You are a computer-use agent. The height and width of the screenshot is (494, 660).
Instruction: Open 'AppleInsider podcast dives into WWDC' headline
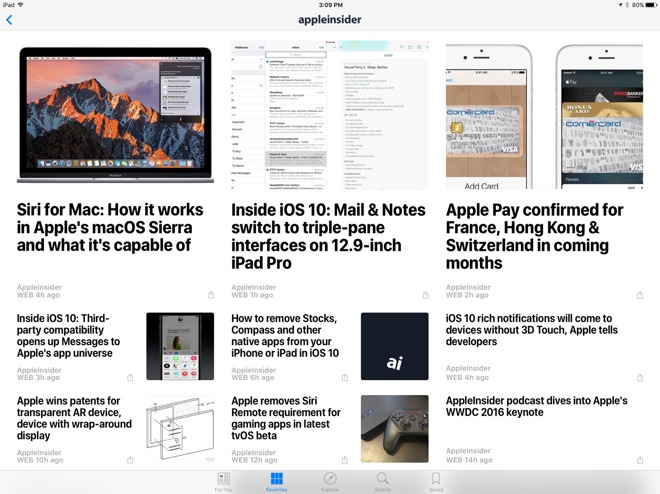(537, 406)
